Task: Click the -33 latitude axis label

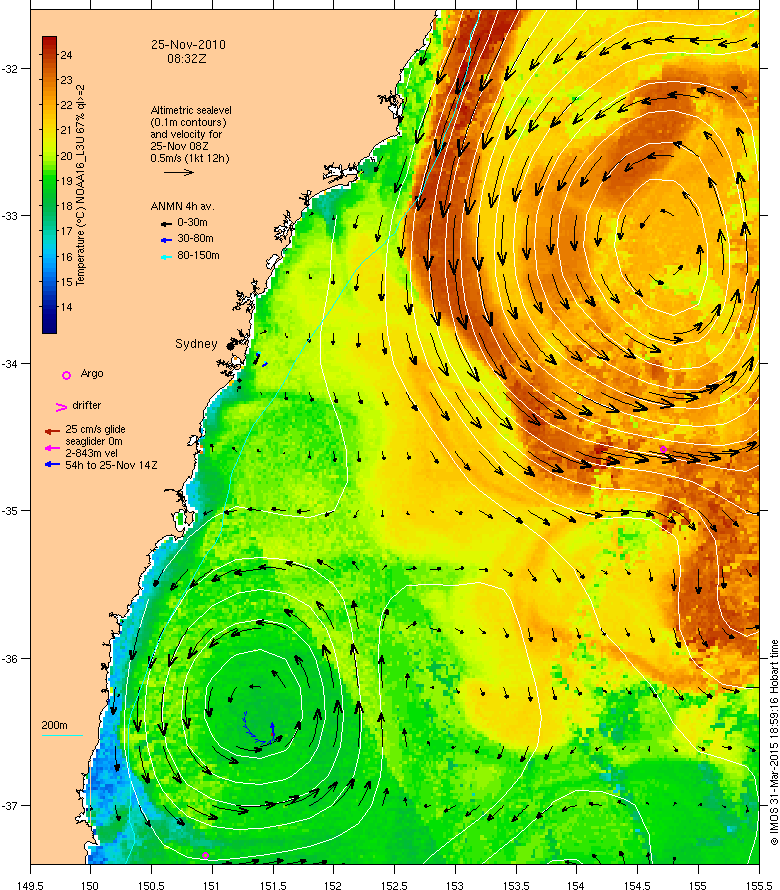Action: coord(10,216)
